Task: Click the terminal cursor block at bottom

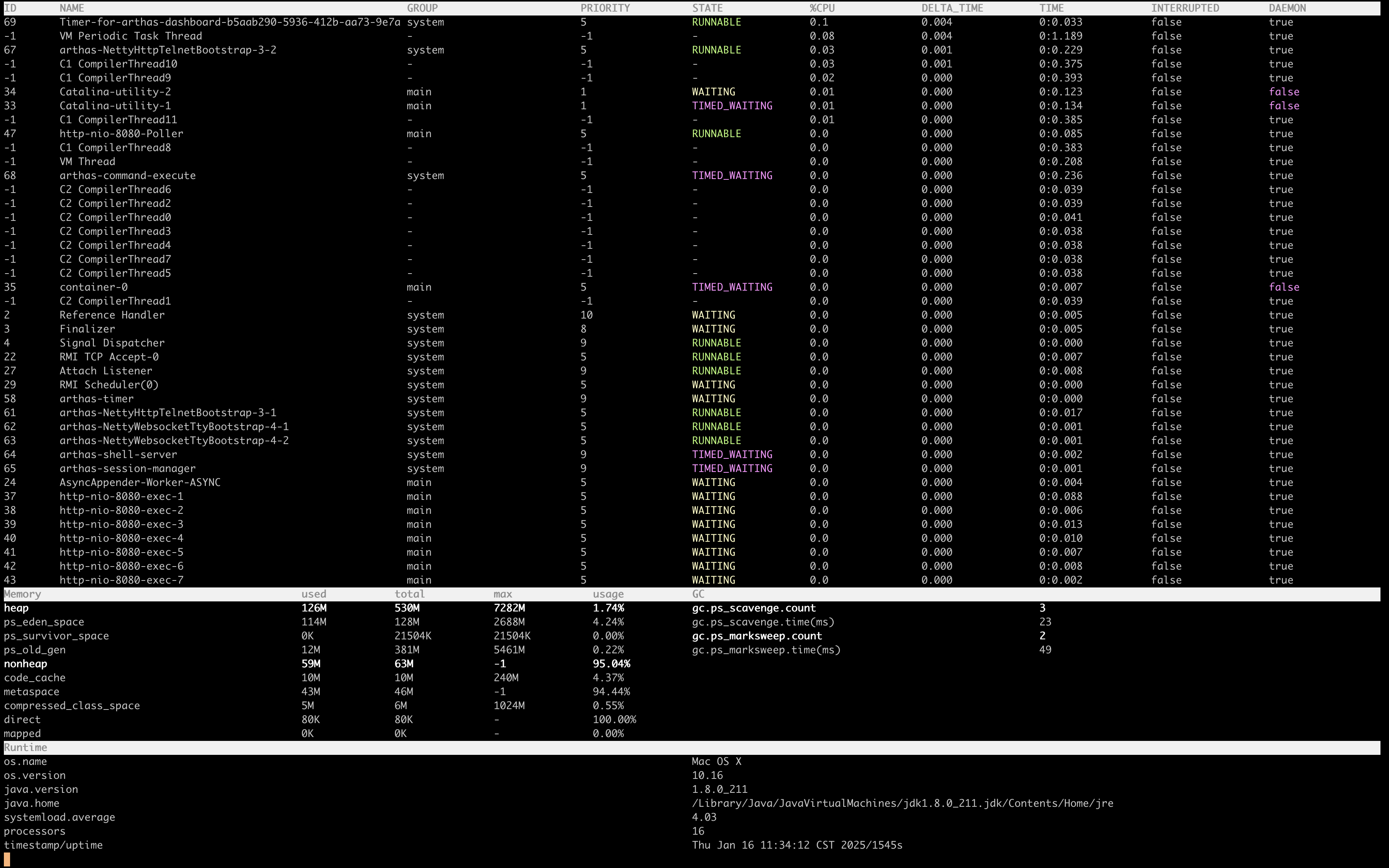Action: [x=7, y=859]
